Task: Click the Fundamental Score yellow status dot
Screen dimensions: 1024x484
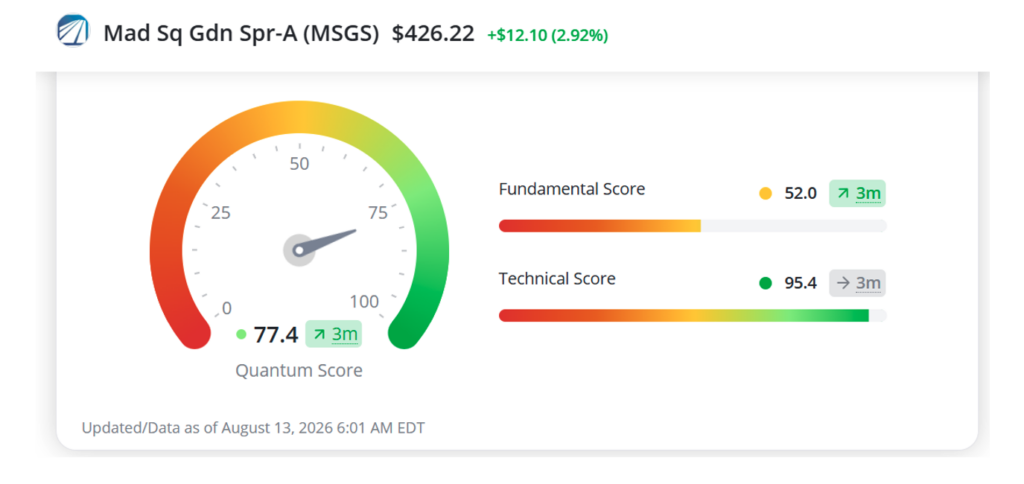Action: [x=765, y=193]
